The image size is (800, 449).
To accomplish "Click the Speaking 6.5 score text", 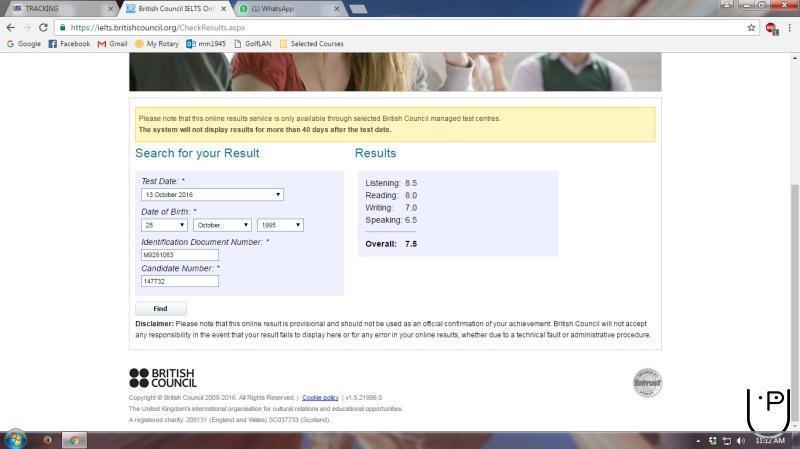I will click(x=391, y=220).
